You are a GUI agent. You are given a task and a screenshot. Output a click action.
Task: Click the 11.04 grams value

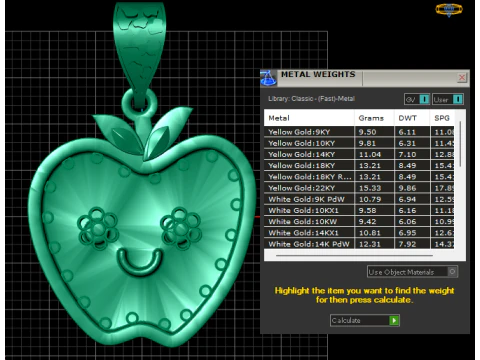[370, 154]
